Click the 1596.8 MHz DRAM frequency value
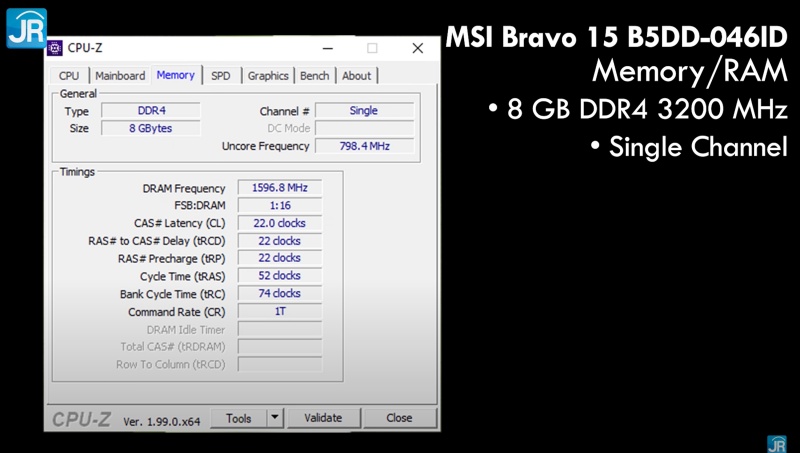Viewport: 800px width, 453px height. coord(280,188)
